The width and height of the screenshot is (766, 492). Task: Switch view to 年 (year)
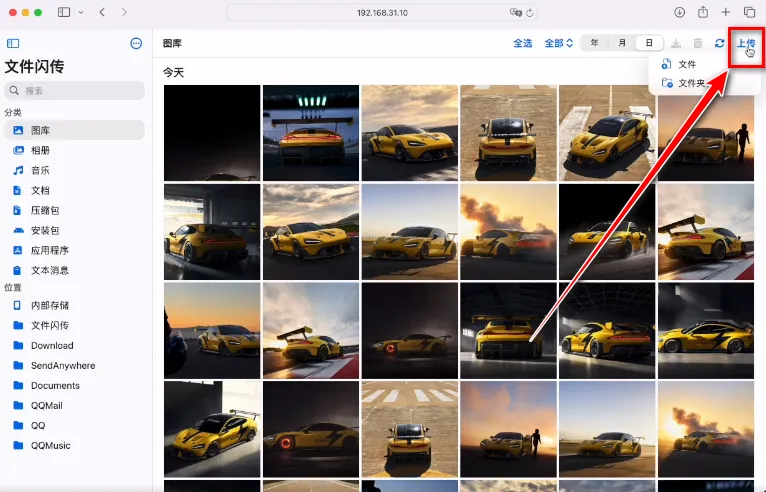pyautogui.click(x=595, y=44)
